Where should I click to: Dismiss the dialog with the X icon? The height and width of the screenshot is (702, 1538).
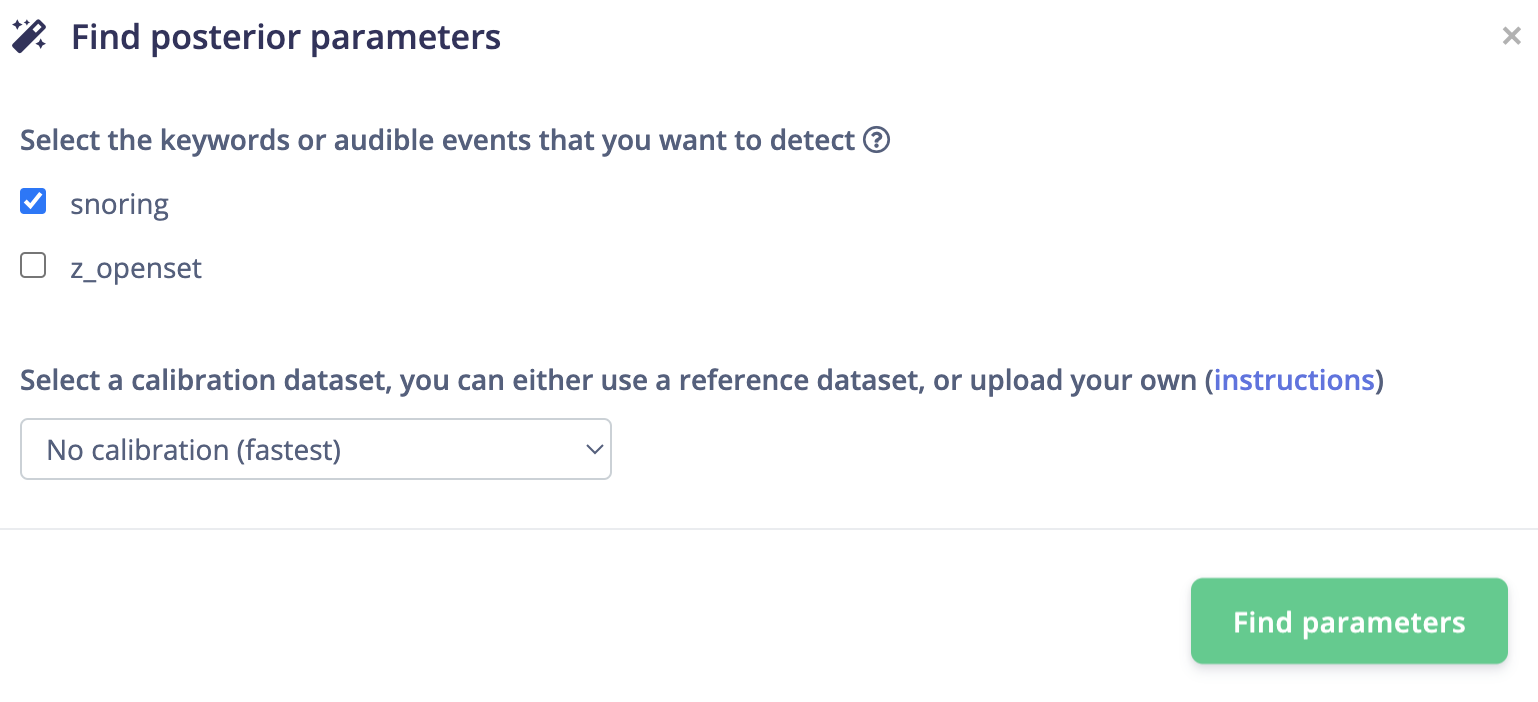pos(1511,37)
